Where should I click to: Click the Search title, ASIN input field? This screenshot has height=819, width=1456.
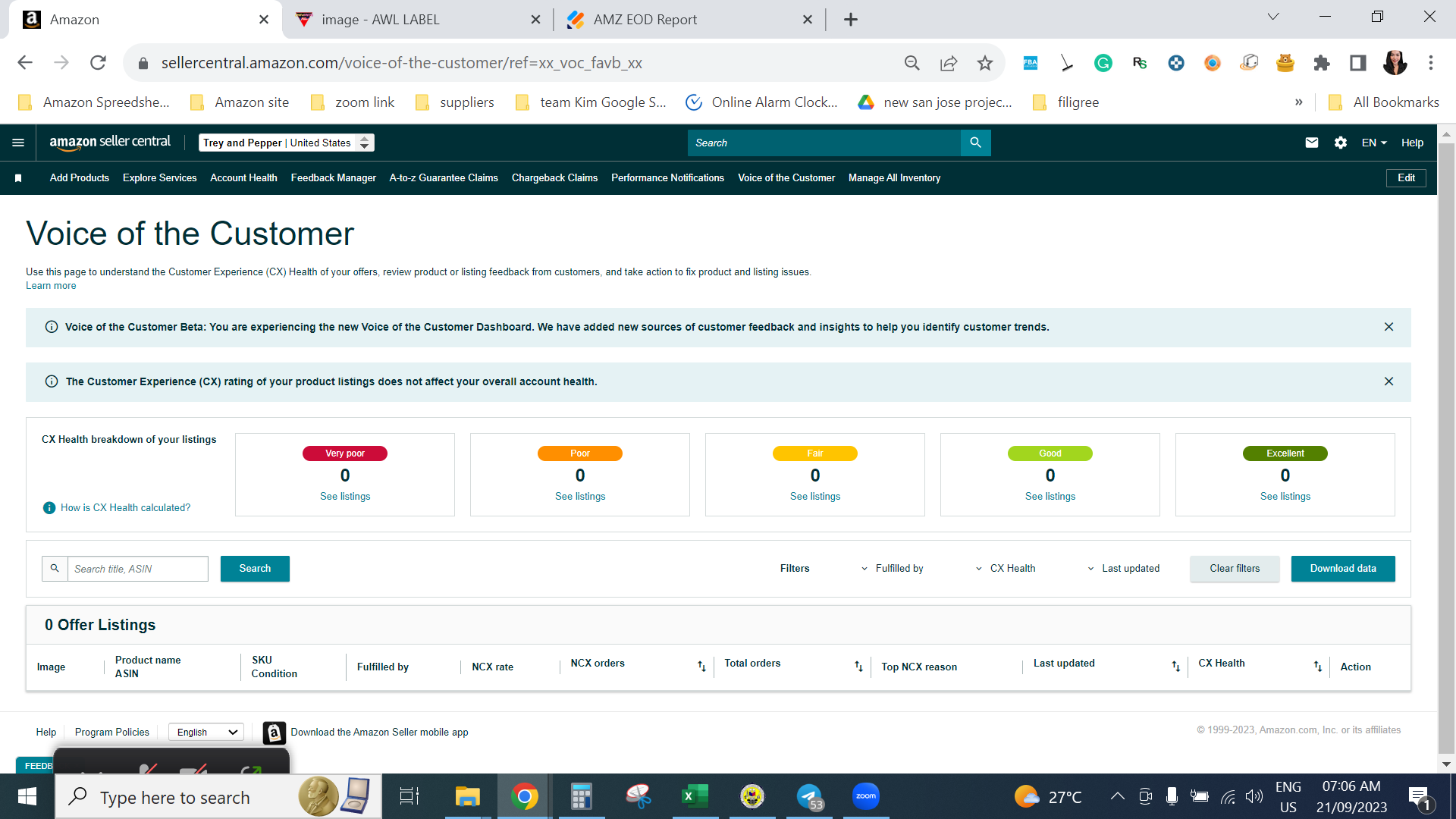coord(137,569)
